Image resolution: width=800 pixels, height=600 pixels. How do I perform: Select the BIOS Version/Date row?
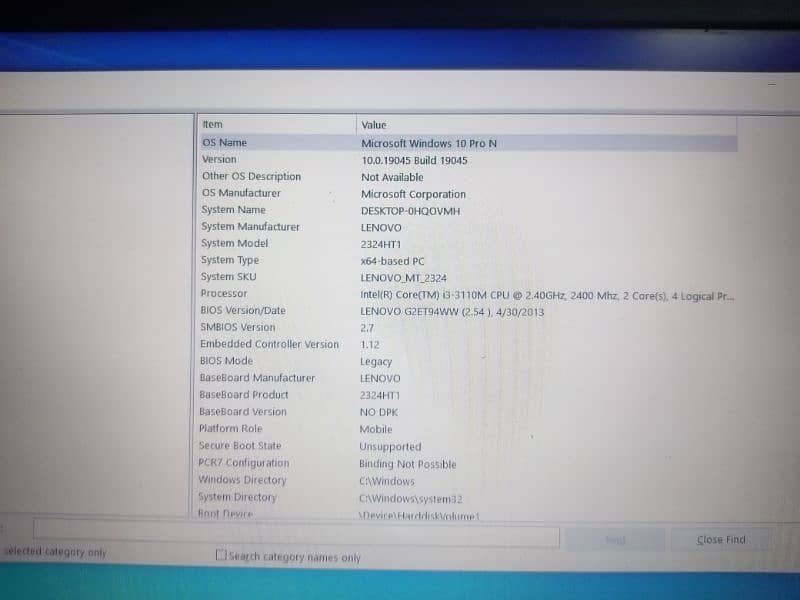tap(242, 310)
